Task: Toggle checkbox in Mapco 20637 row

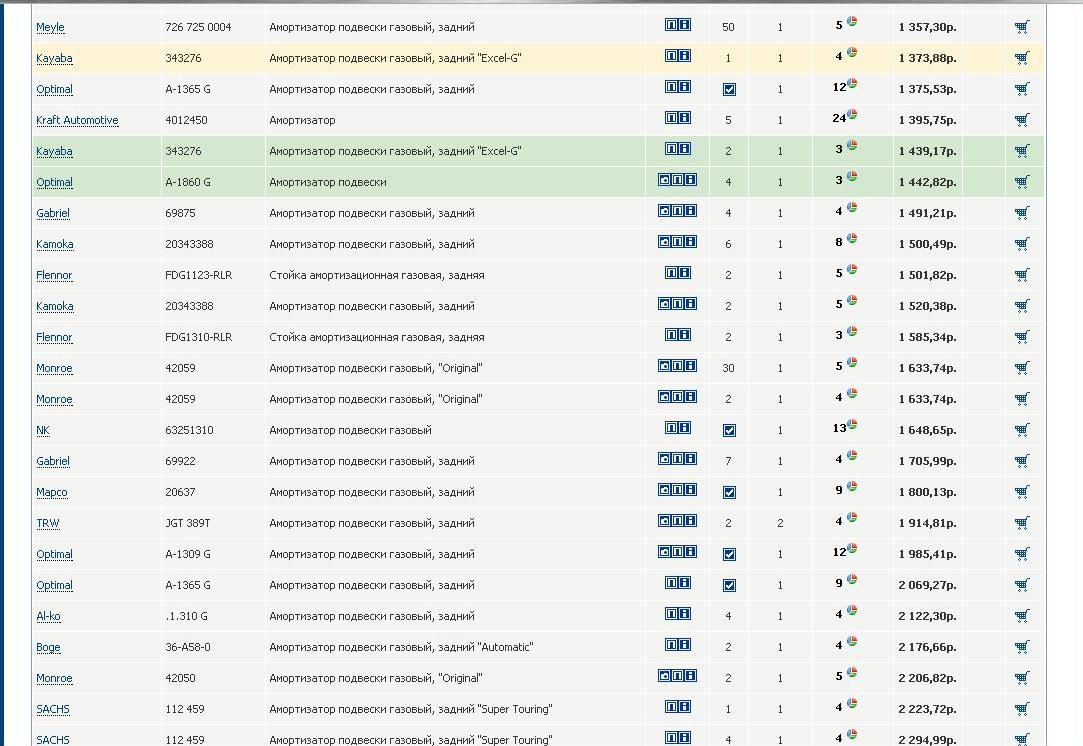Action: click(729, 492)
